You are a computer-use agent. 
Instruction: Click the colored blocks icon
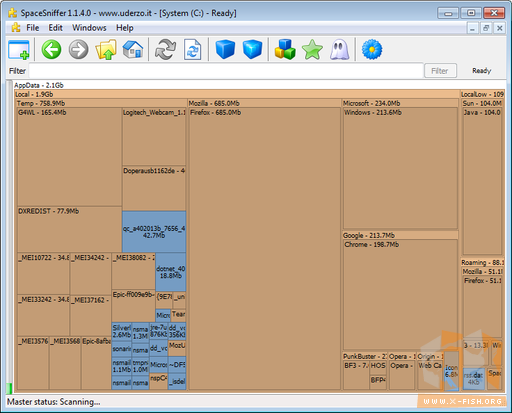tap(285, 50)
